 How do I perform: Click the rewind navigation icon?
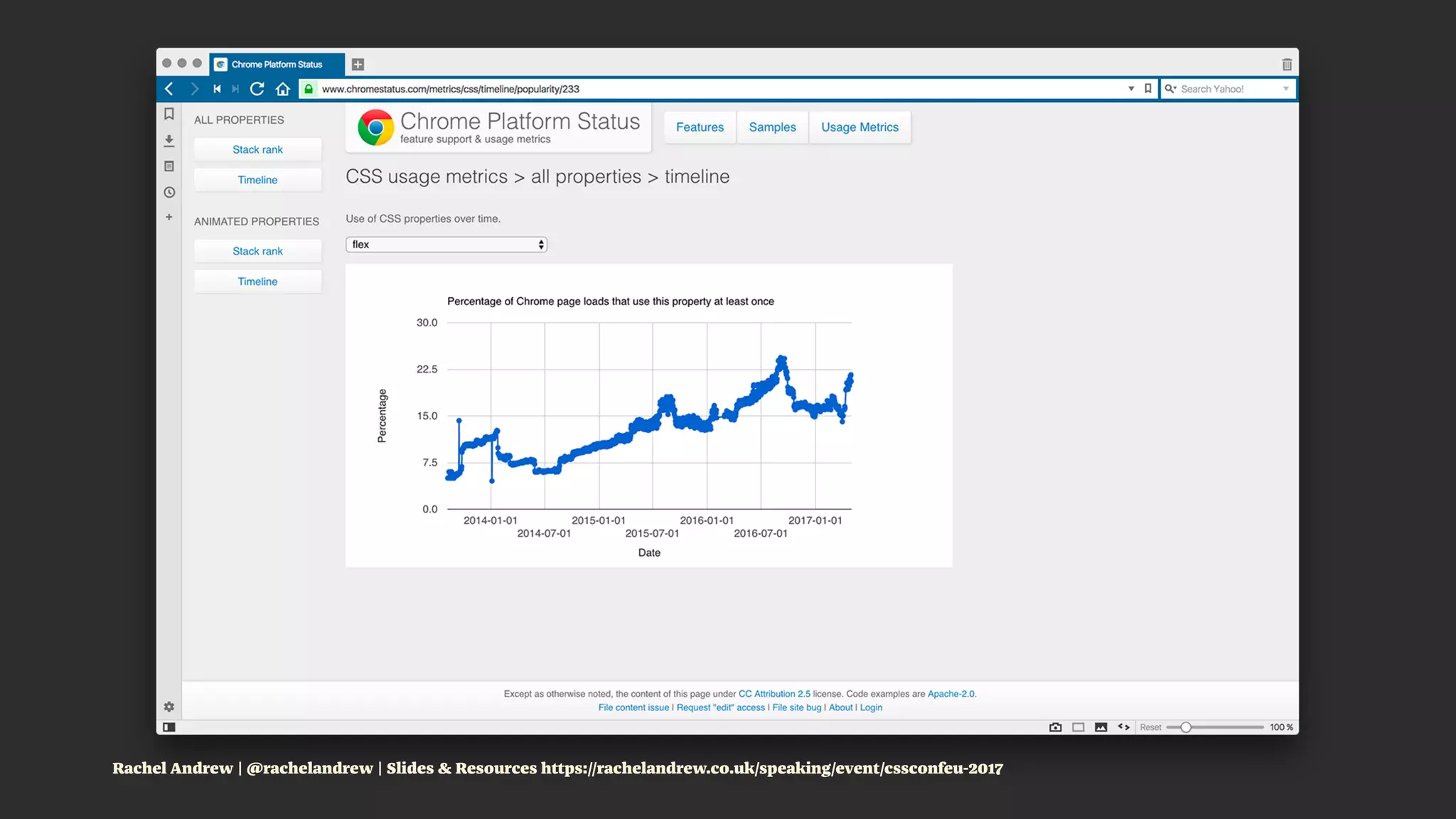tap(217, 89)
